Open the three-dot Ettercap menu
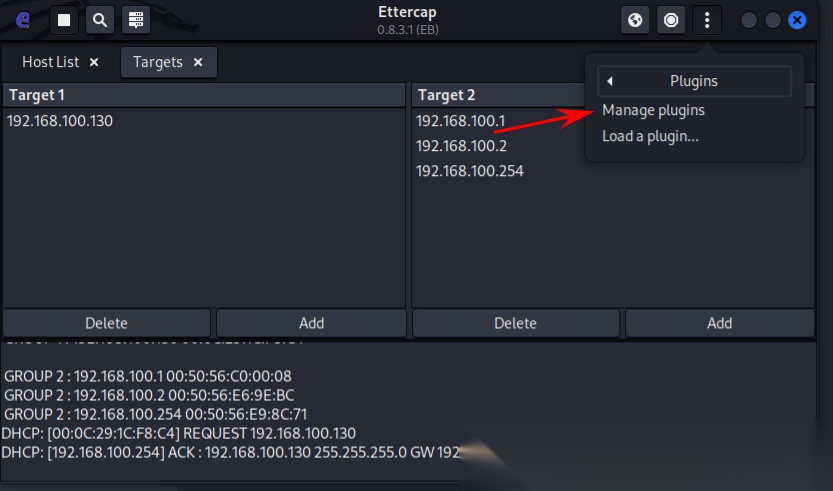The image size is (833, 491). [x=707, y=20]
